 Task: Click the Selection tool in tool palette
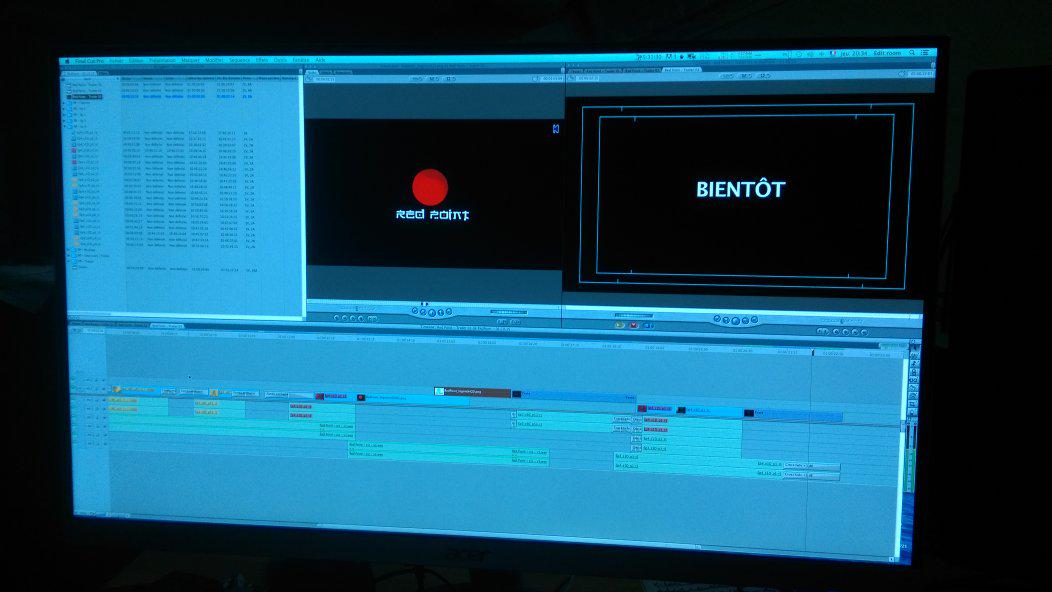click(914, 346)
